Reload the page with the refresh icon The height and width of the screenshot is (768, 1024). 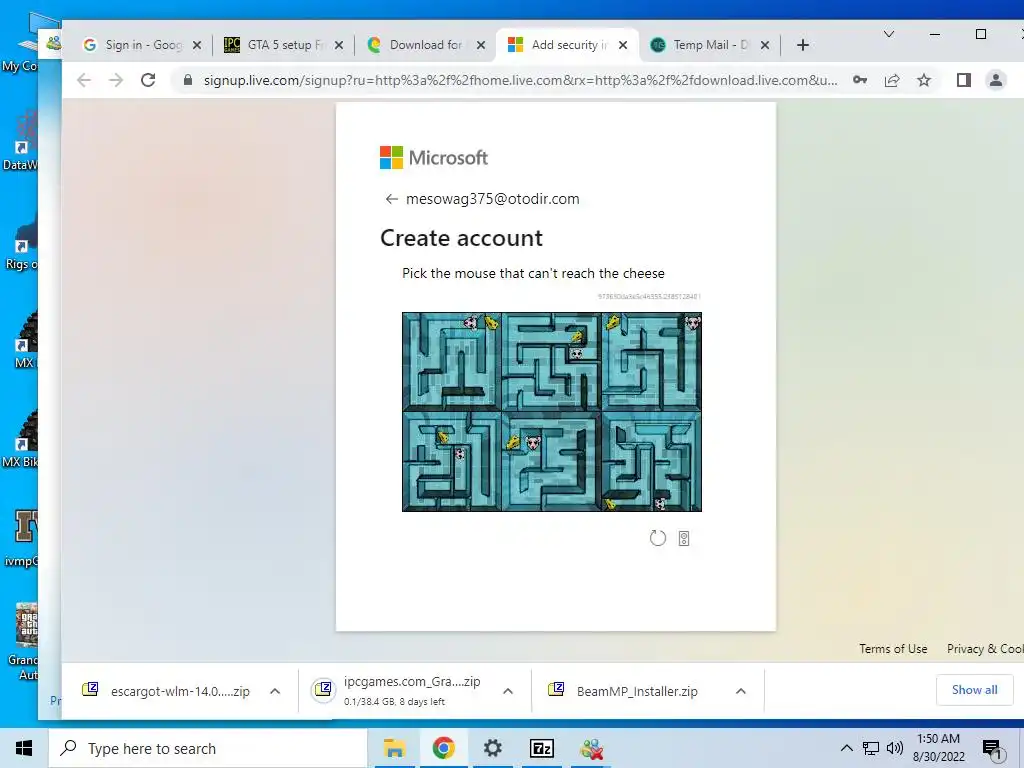pyautogui.click(x=148, y=80)
